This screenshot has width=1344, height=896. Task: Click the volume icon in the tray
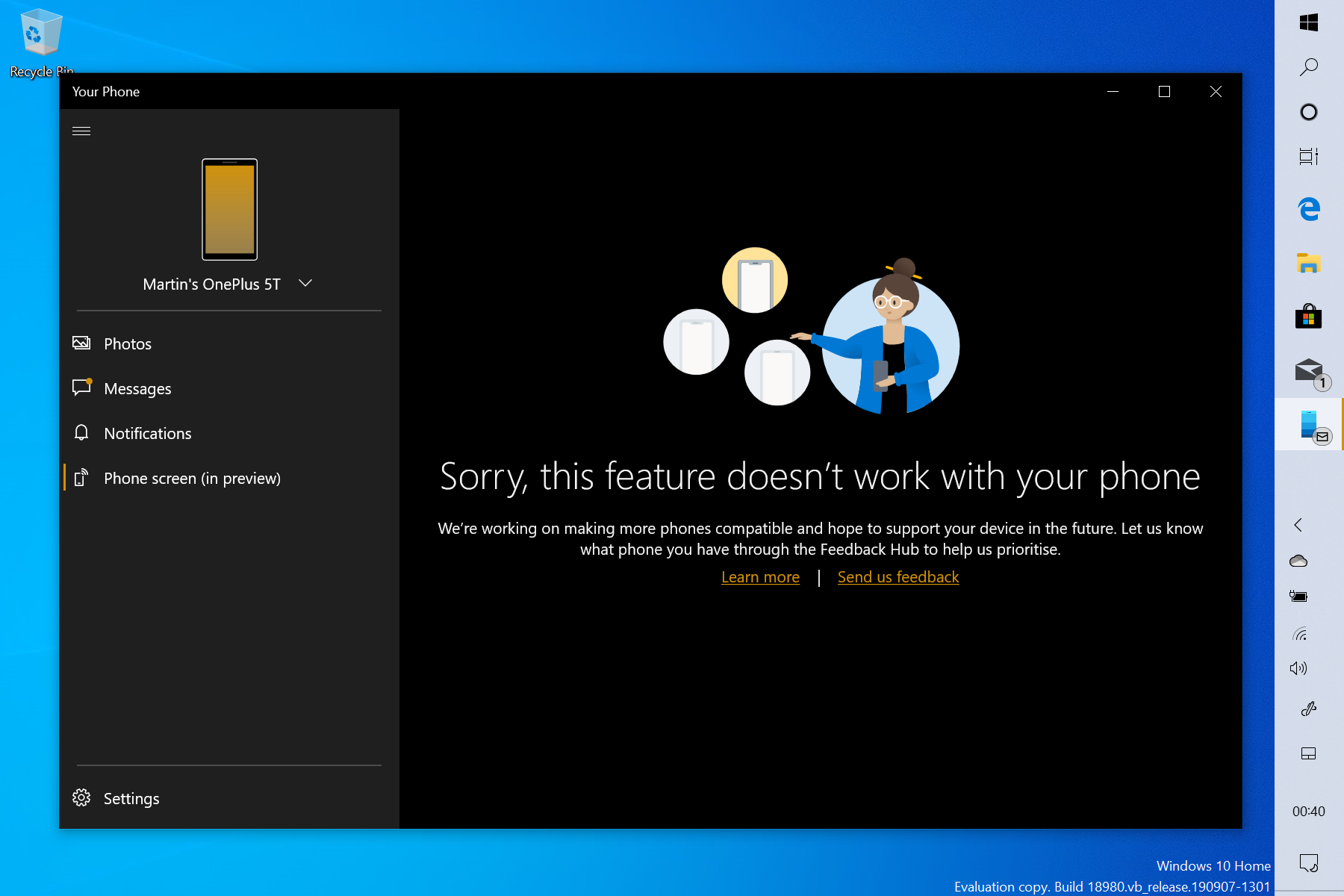[1299, 668]
